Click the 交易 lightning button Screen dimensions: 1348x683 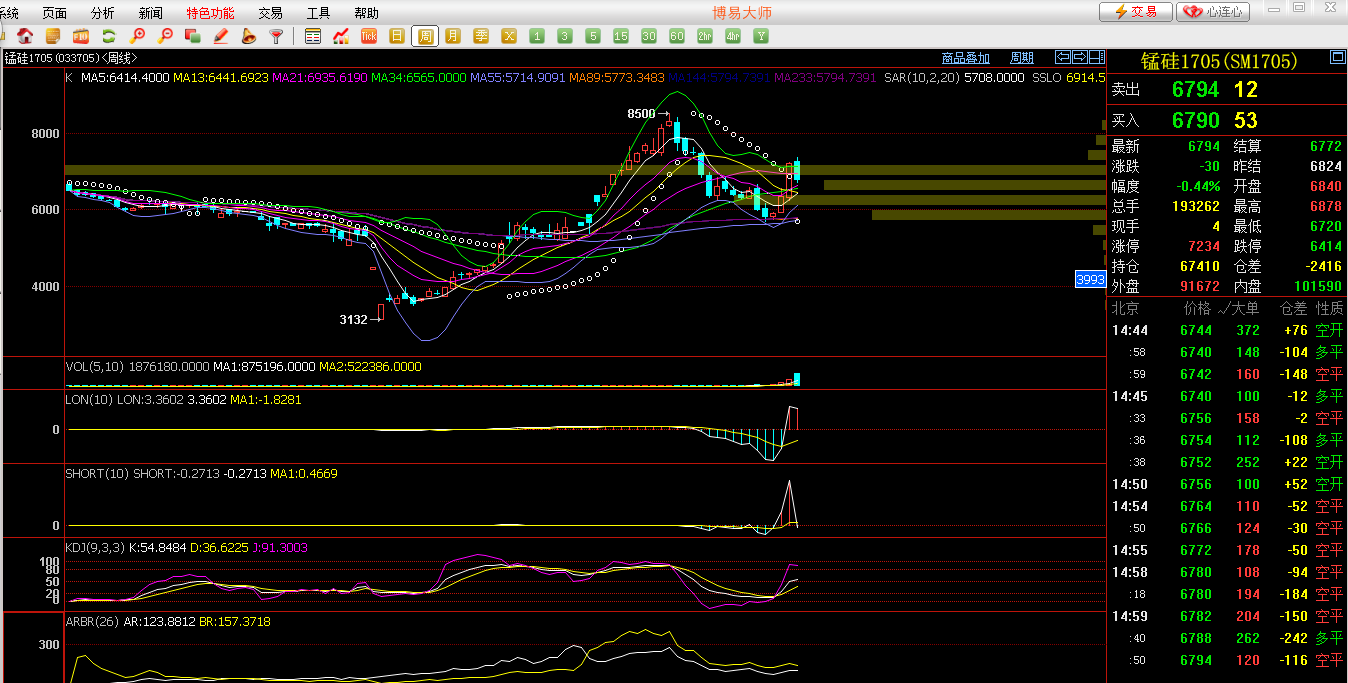pyautogui.click(x=1136, y=12)
